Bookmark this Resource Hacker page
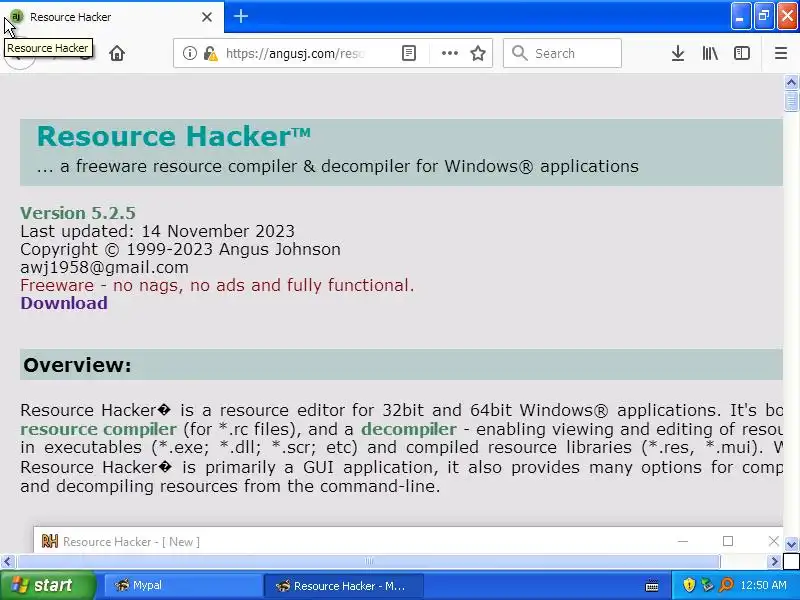The height and width of the screenshot is (600, 800). 478,53
